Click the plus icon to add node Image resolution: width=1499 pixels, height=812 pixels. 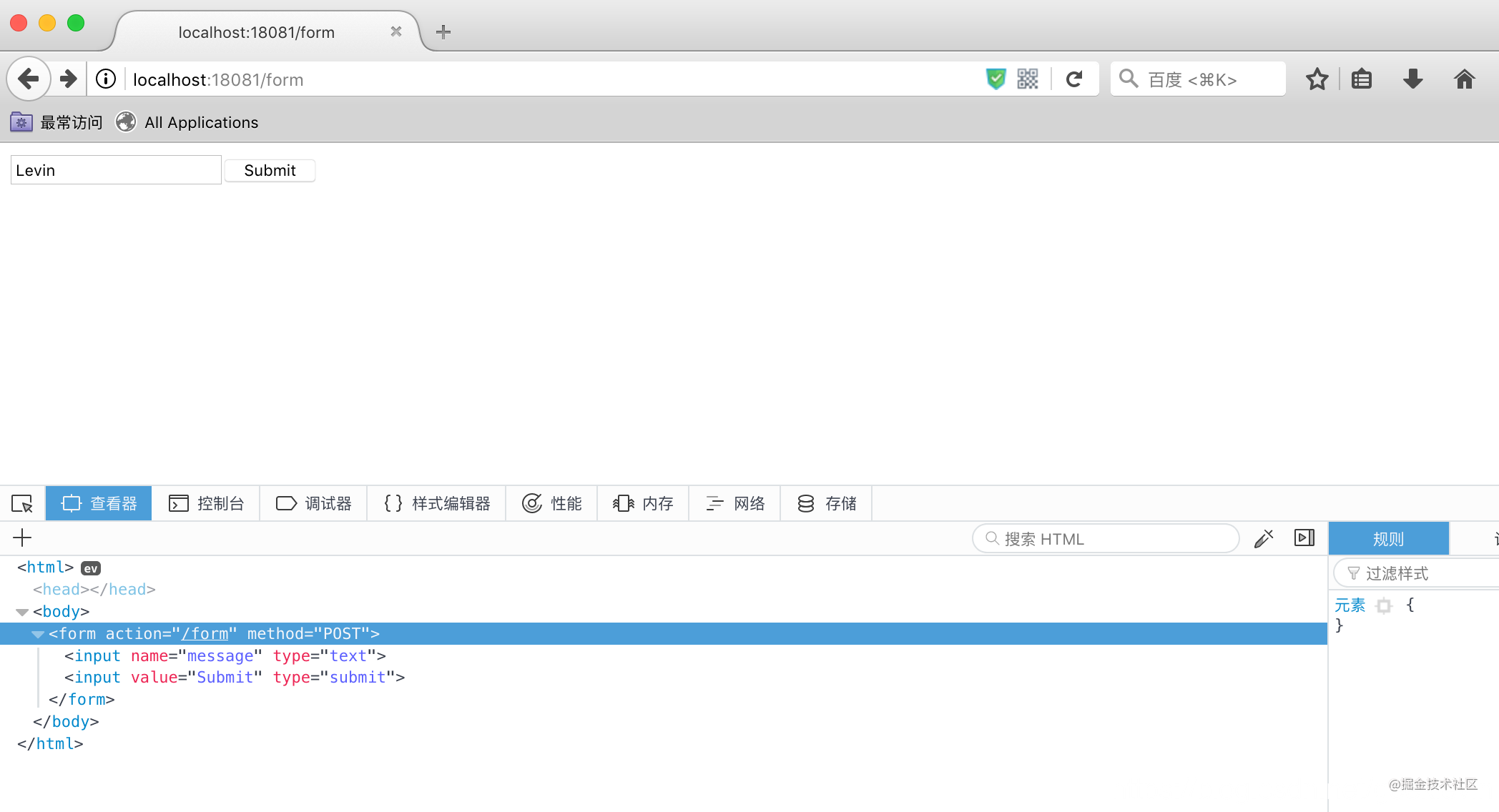tap(22, 538)
